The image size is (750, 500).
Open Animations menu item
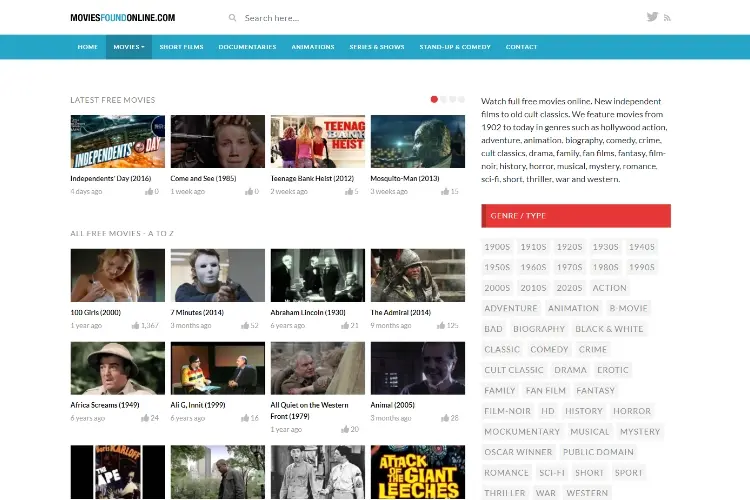click(313, 47)
